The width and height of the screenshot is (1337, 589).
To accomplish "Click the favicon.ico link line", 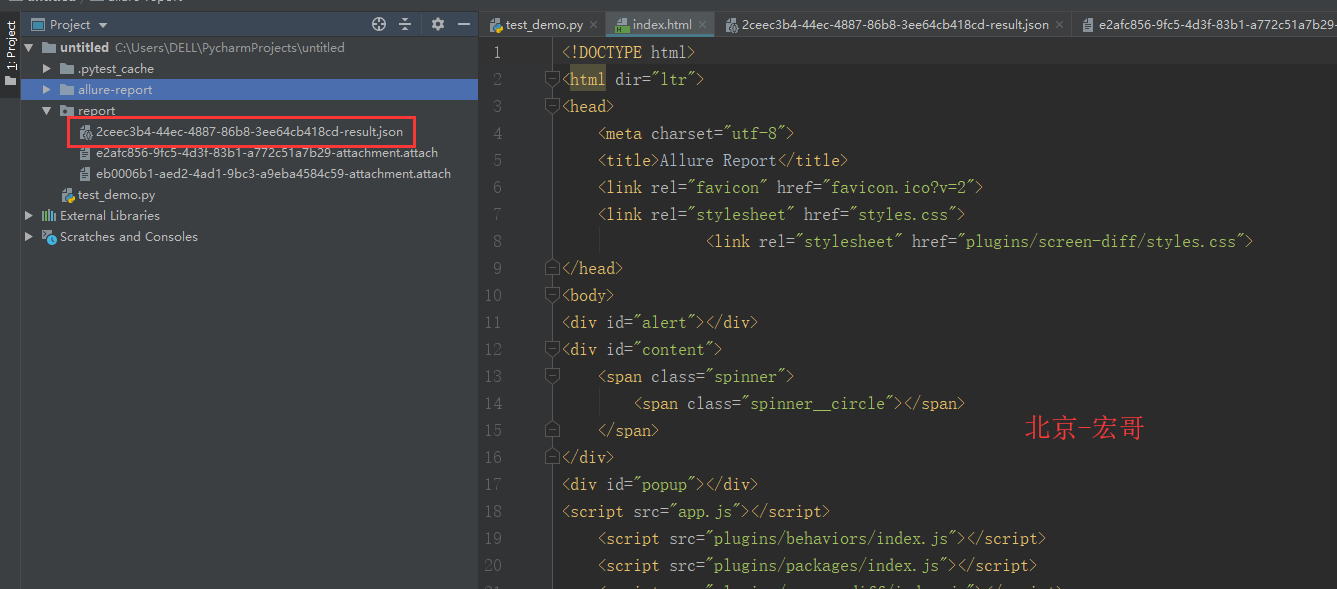I will point(791,187).
